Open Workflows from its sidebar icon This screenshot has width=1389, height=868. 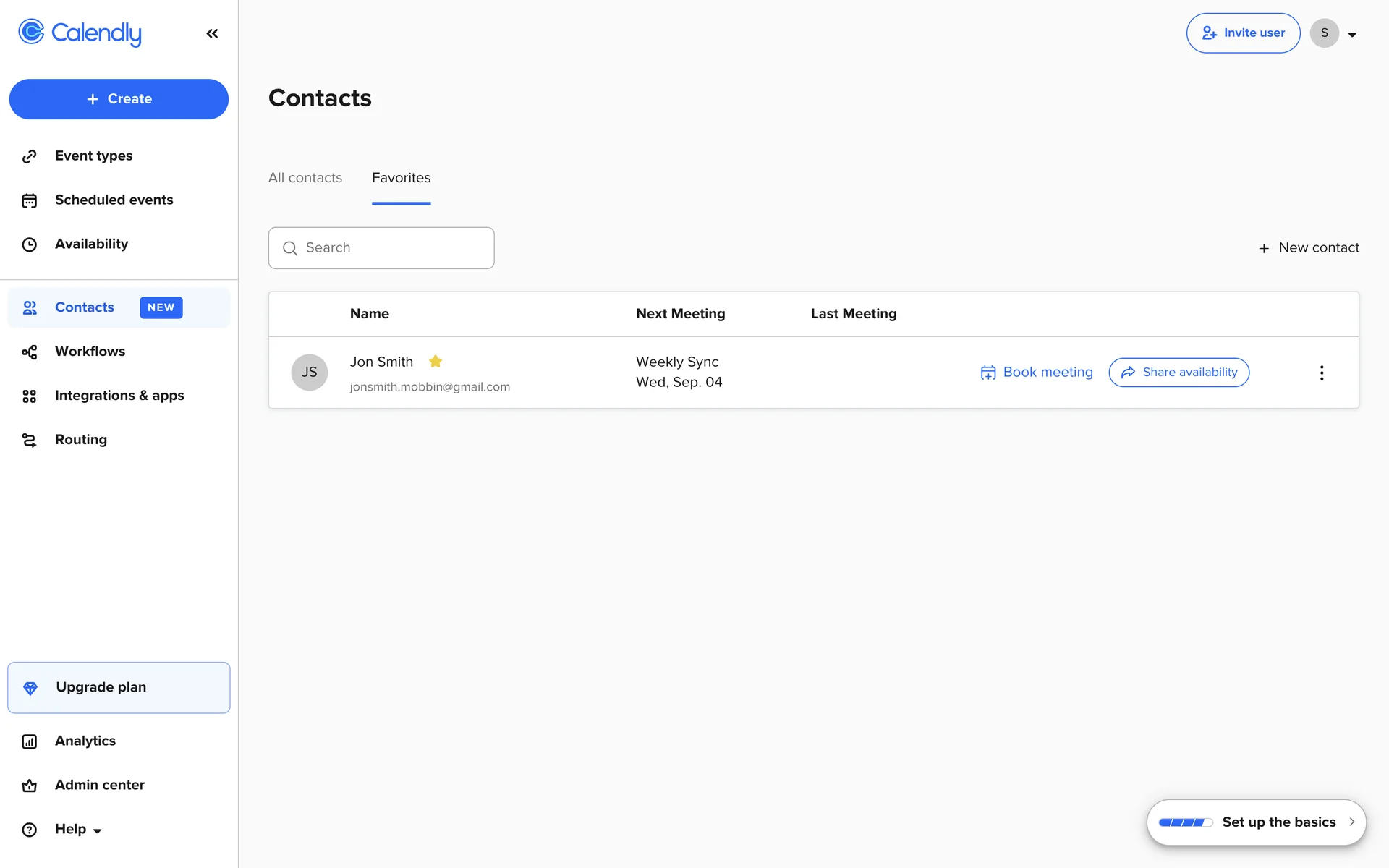(29, 352)
